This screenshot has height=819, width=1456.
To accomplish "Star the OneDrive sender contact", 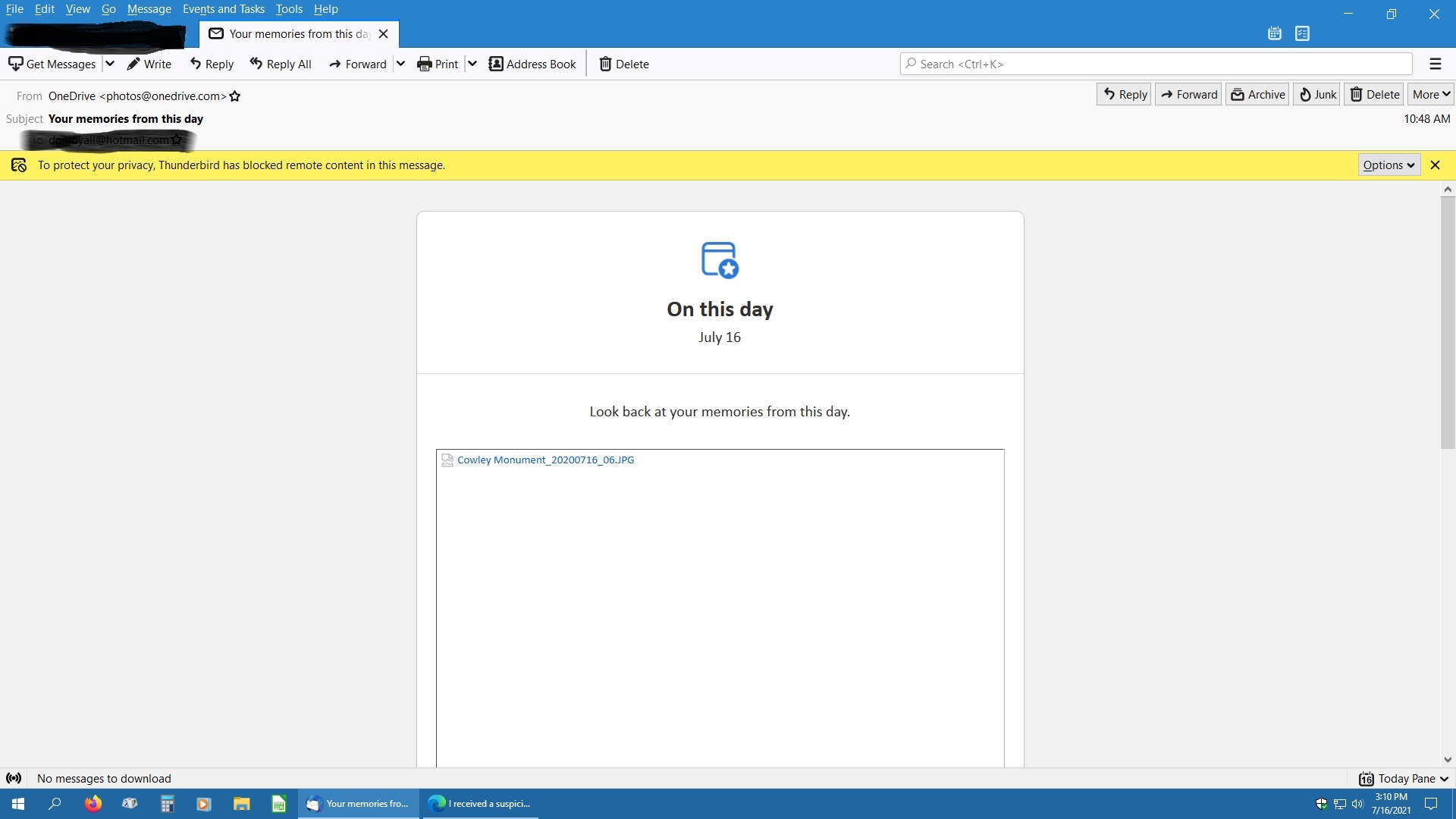I will (x=235, y=96).
